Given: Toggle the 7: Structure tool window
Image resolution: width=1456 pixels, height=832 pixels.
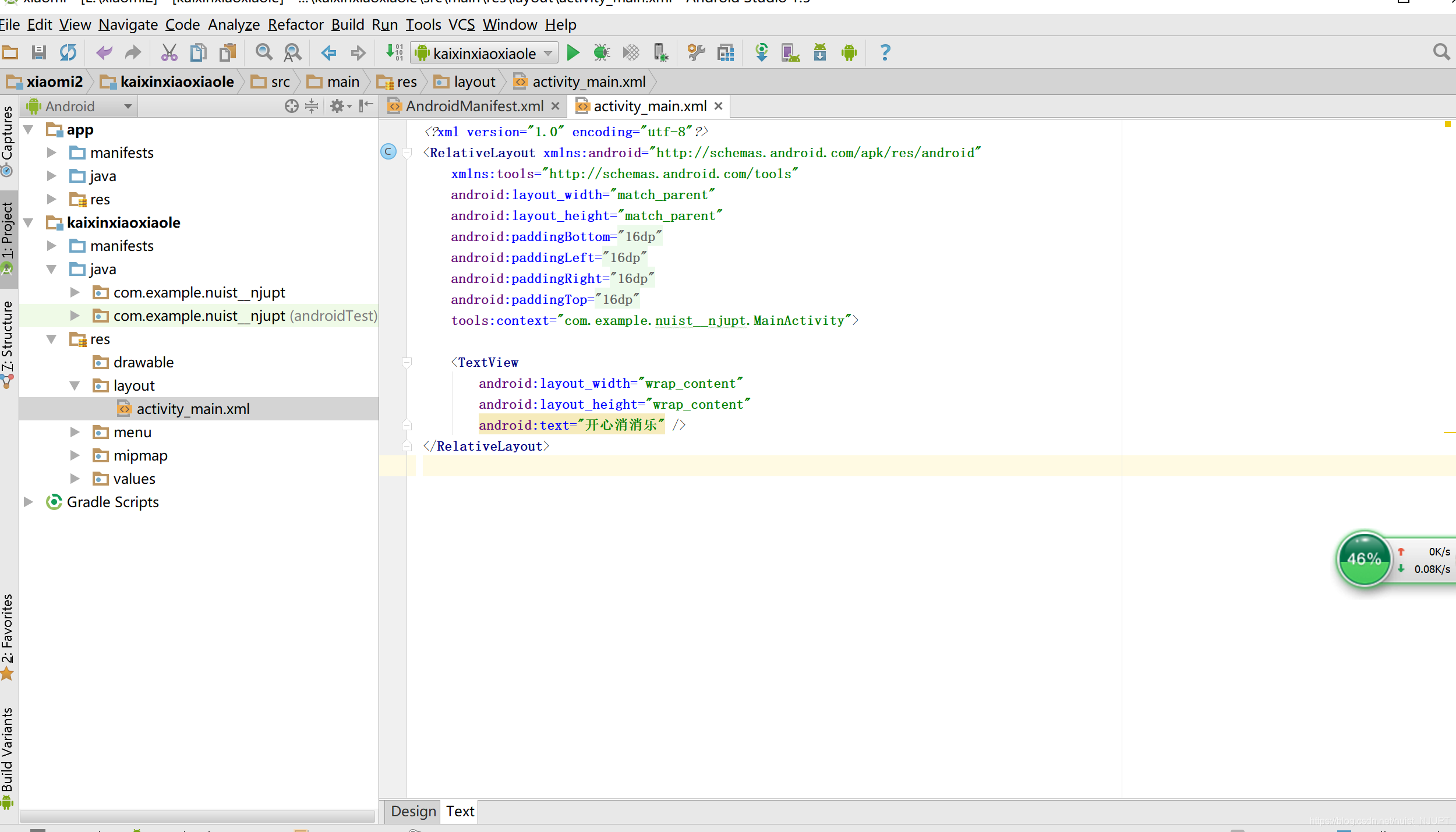Looking at the screenshot, I should click(x=8, y=344).
